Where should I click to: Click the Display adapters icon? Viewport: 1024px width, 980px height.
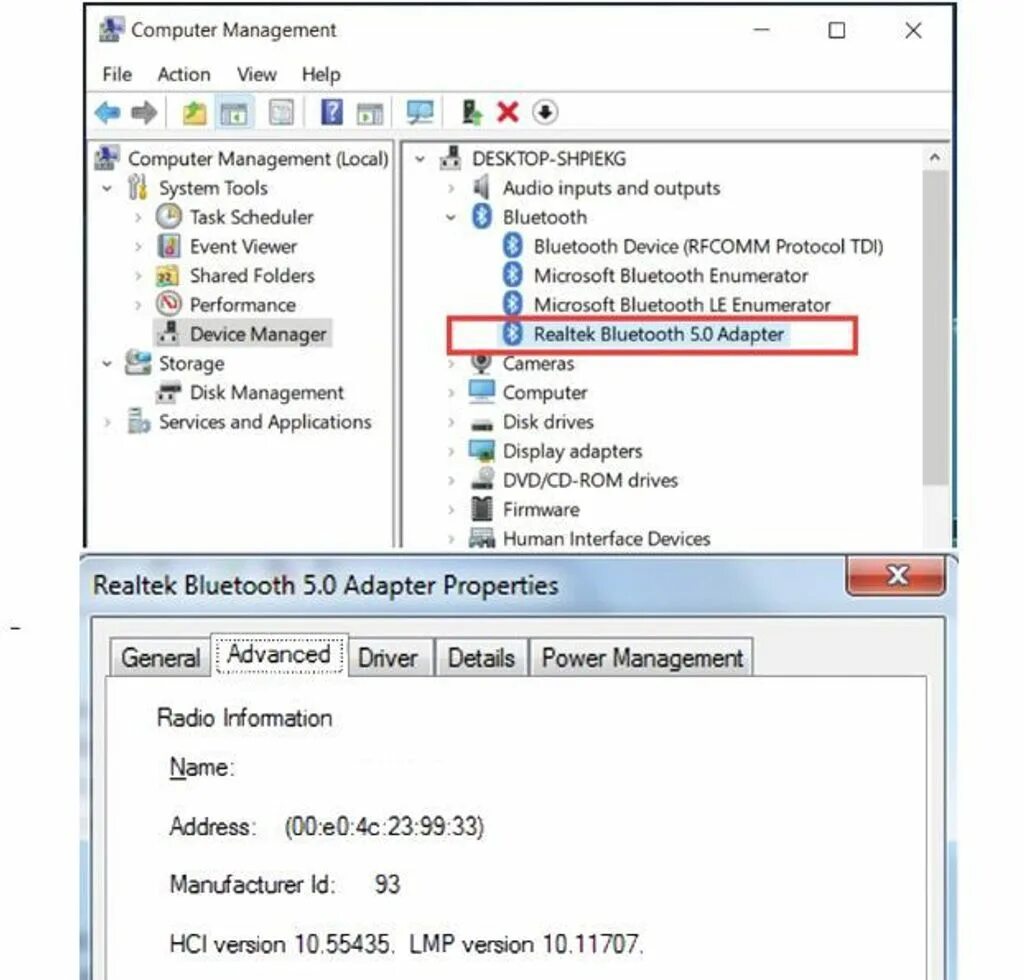click(482, 450)
